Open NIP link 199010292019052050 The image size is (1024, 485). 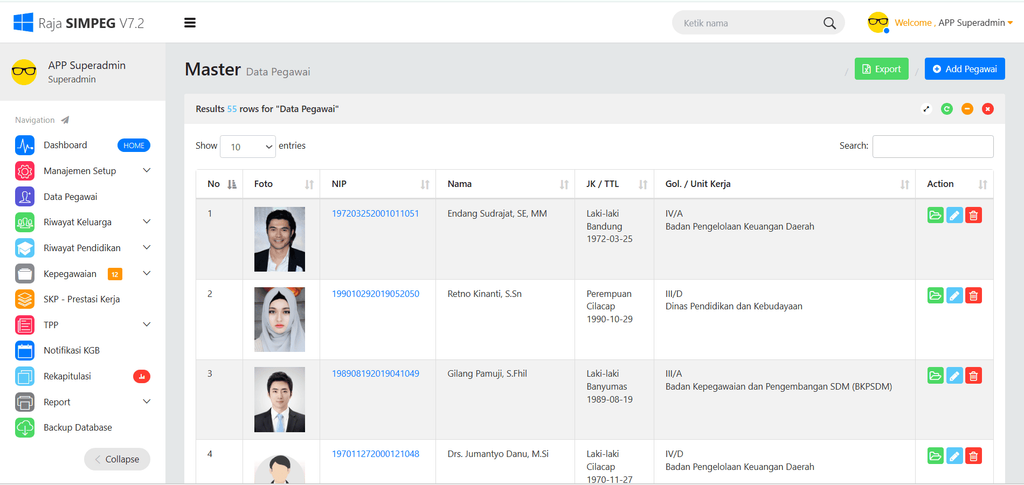(376, 294)
